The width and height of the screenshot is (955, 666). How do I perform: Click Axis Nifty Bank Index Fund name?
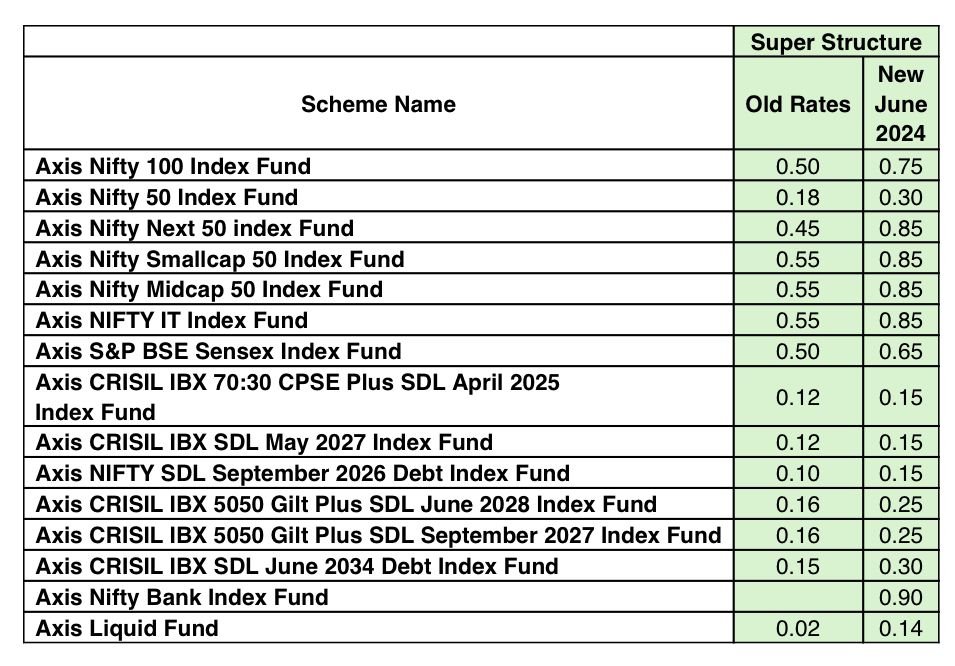pyautogui.click(x=182, y=598)
